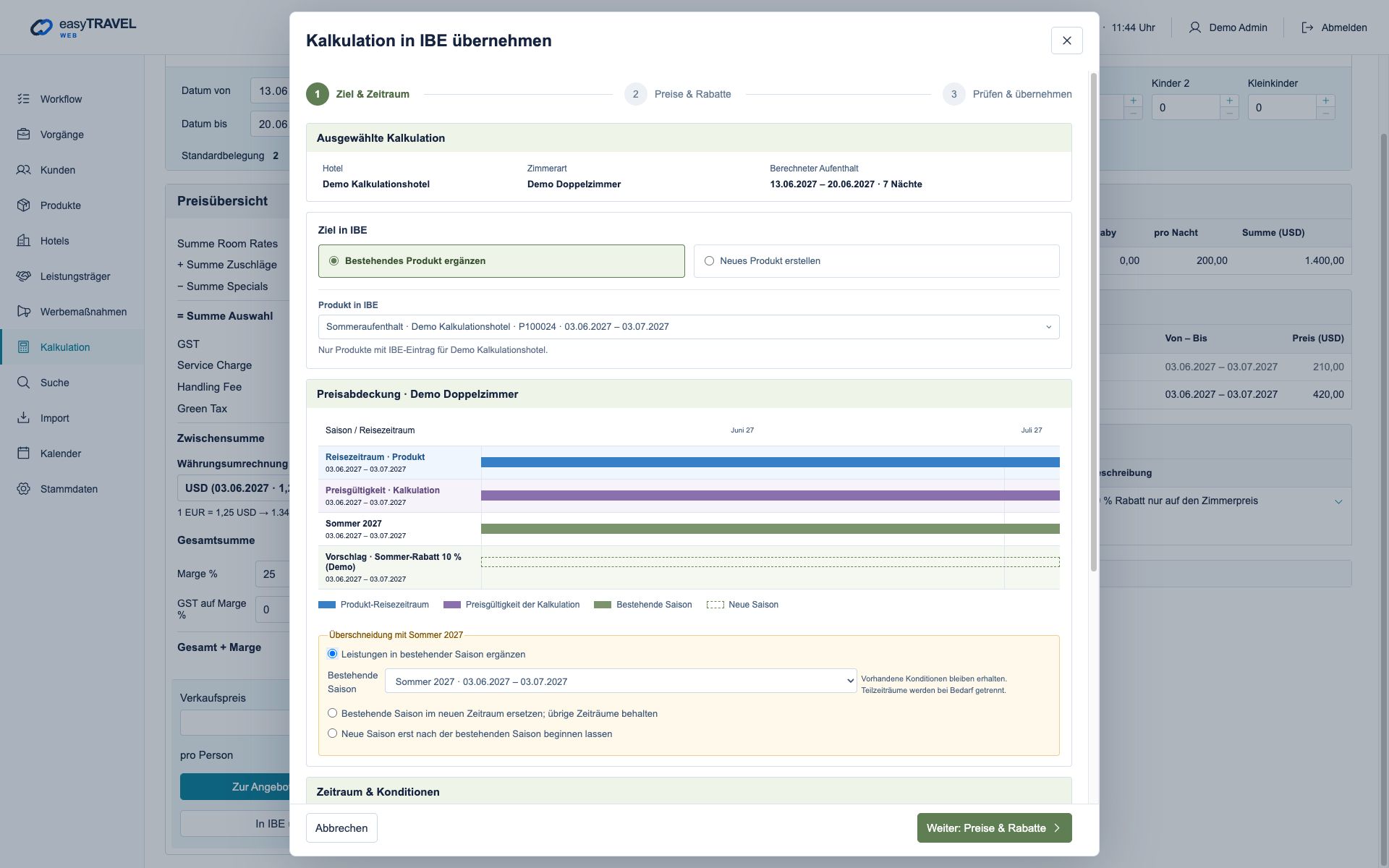This screenshot has height=868, width=1389.
Task: Click the dashed Neue Saison proposal bar
Action: (770, 562)
